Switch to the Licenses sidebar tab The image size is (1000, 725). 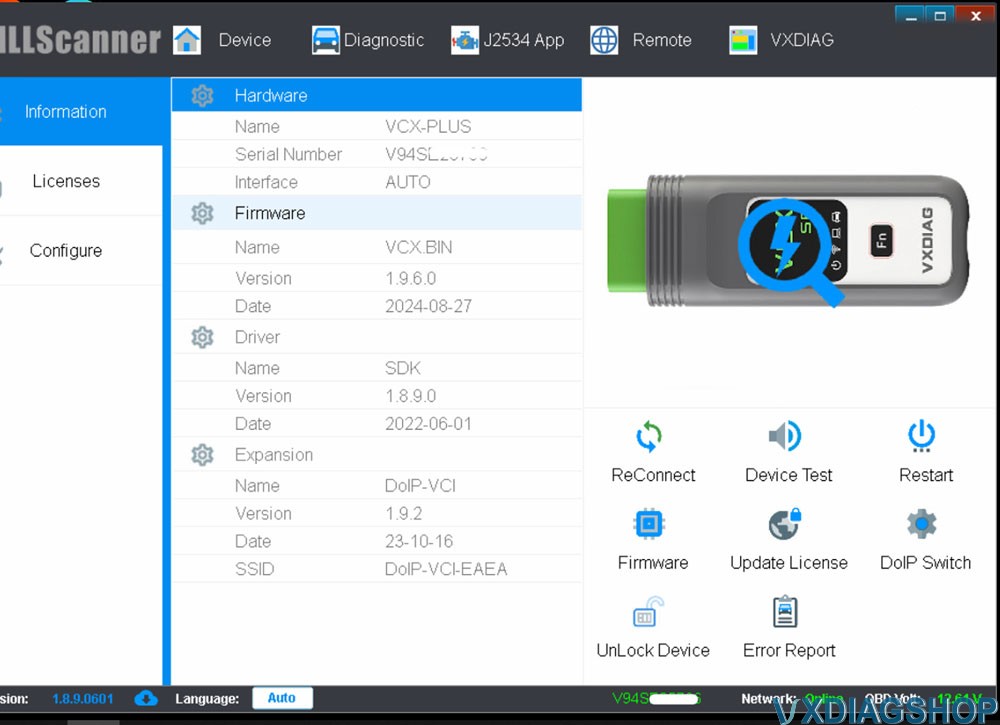point(81,181)
